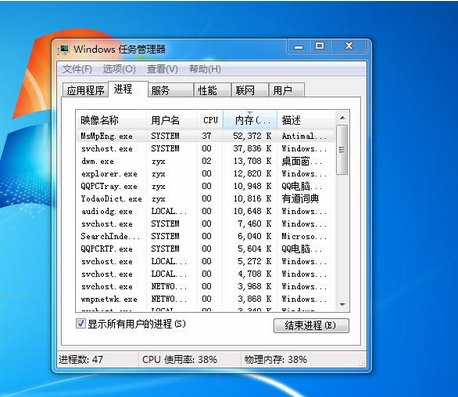This screenshot has width=458, height=397.
Task: Go to the 联网 tab
Action: pos(250,90)
